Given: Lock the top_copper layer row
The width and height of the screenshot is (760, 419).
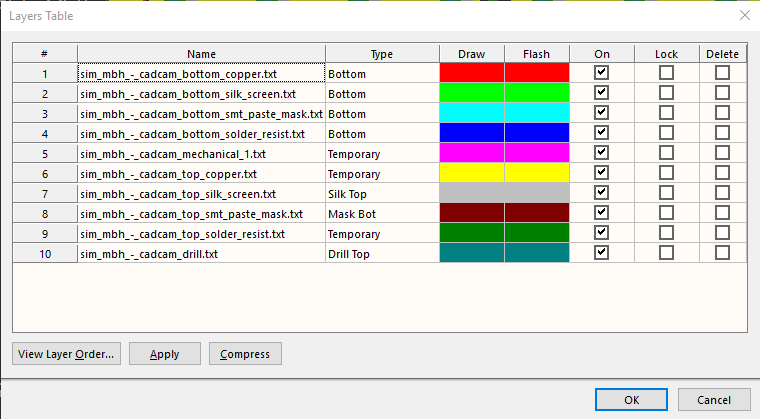Looking at the screenshot, I should [x=666, y=173].
